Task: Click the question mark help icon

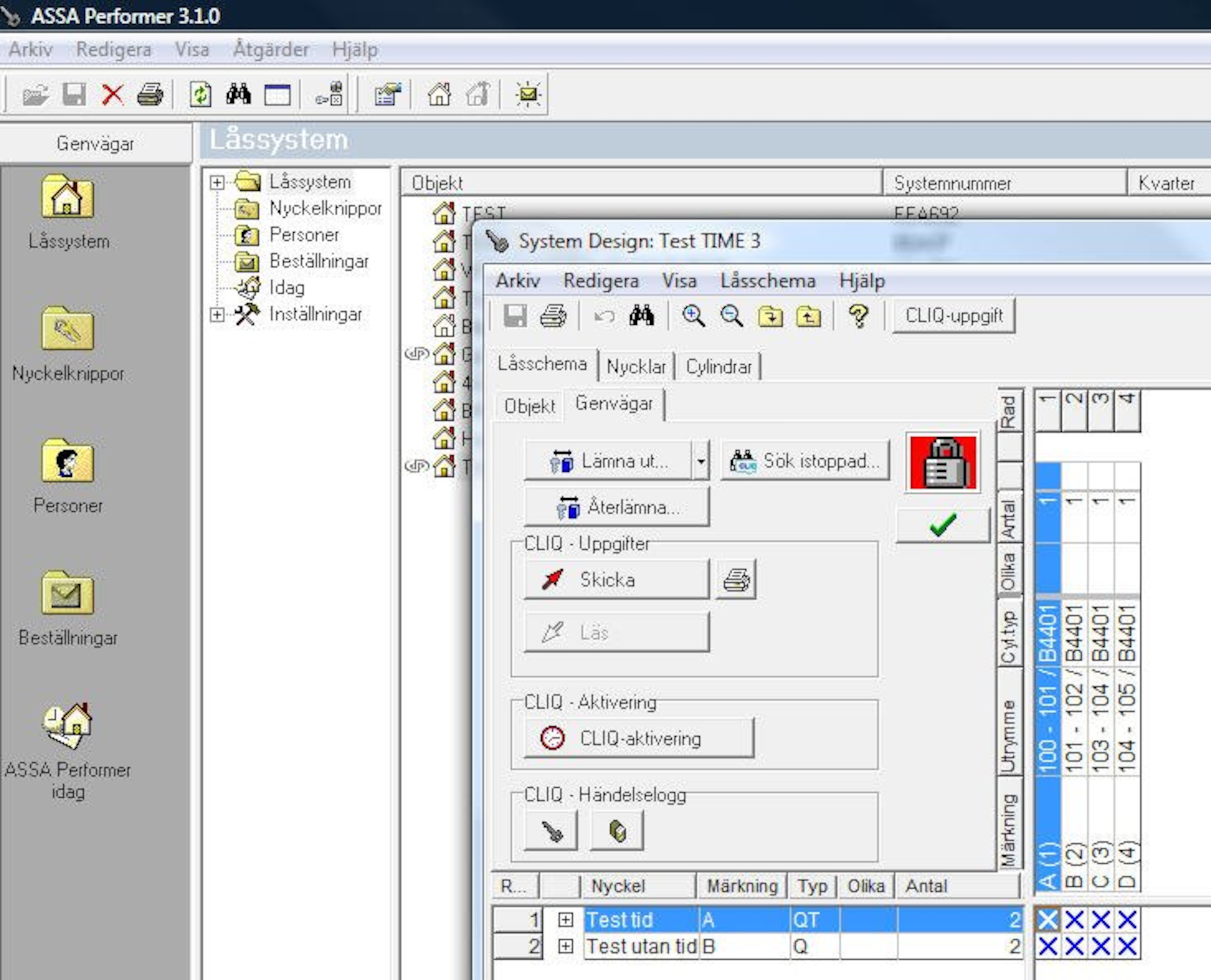Action: click(859, 316)
